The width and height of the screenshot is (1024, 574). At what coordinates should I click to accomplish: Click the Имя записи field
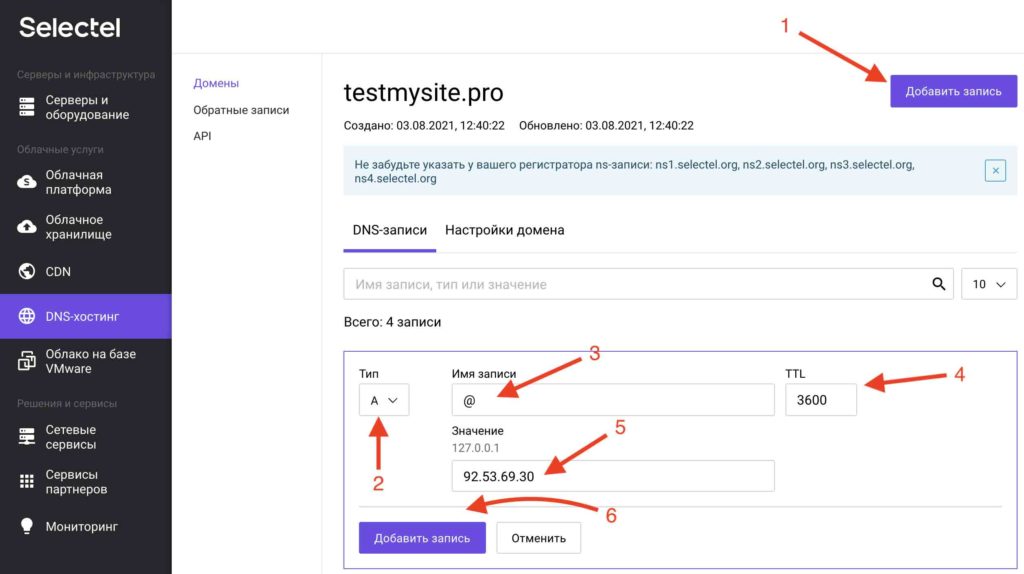(613, 400)
